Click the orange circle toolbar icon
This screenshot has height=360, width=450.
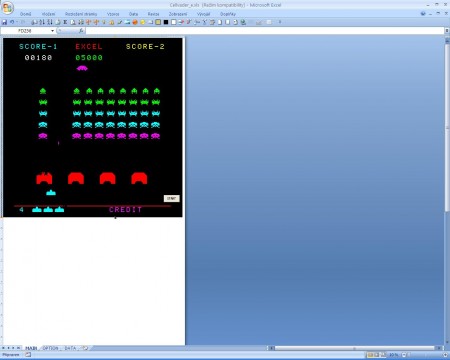point(135,22)
